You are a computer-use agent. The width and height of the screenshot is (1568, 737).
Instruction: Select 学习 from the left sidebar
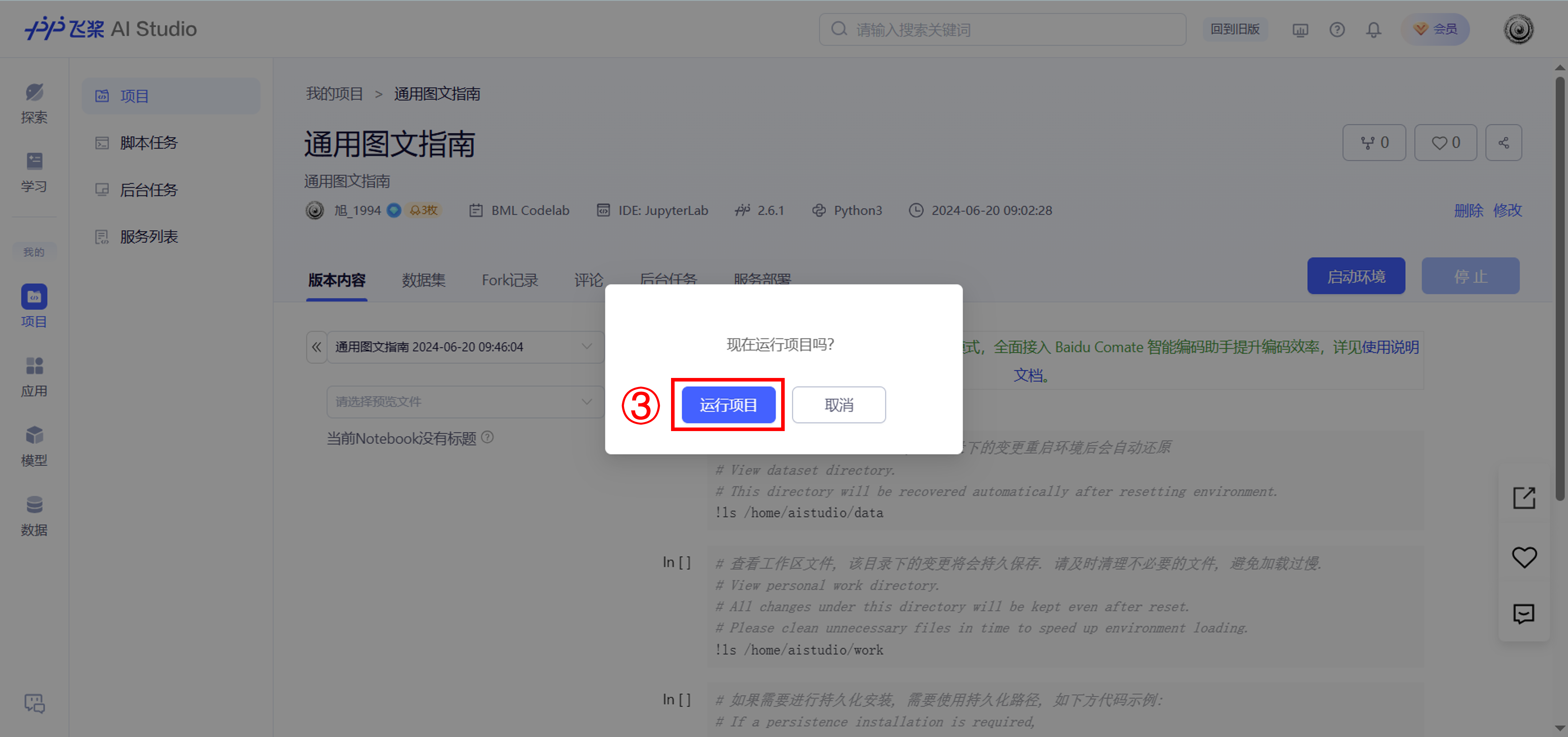click(34, 172)
